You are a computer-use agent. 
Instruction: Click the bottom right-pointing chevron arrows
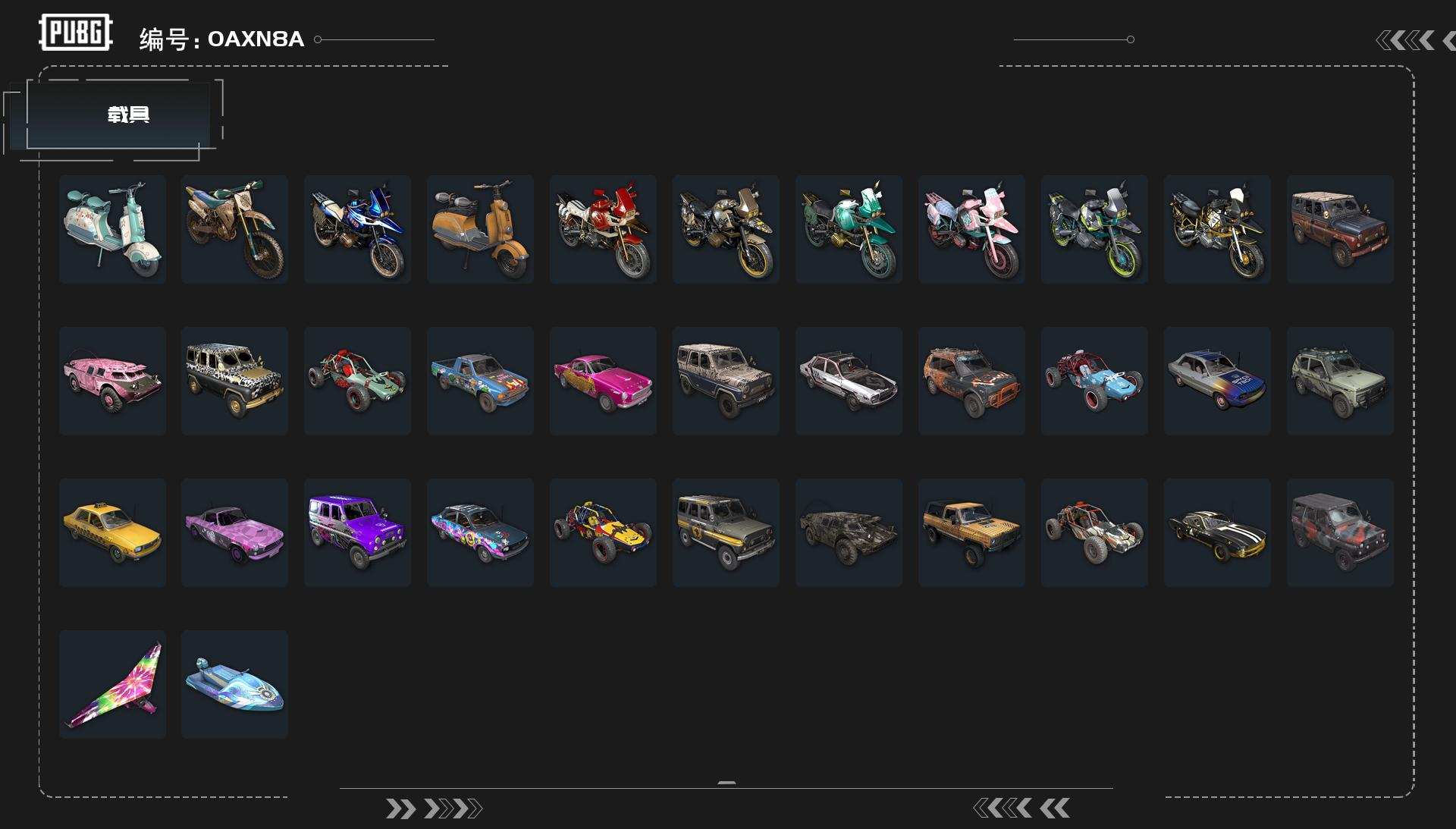point(434,809)
